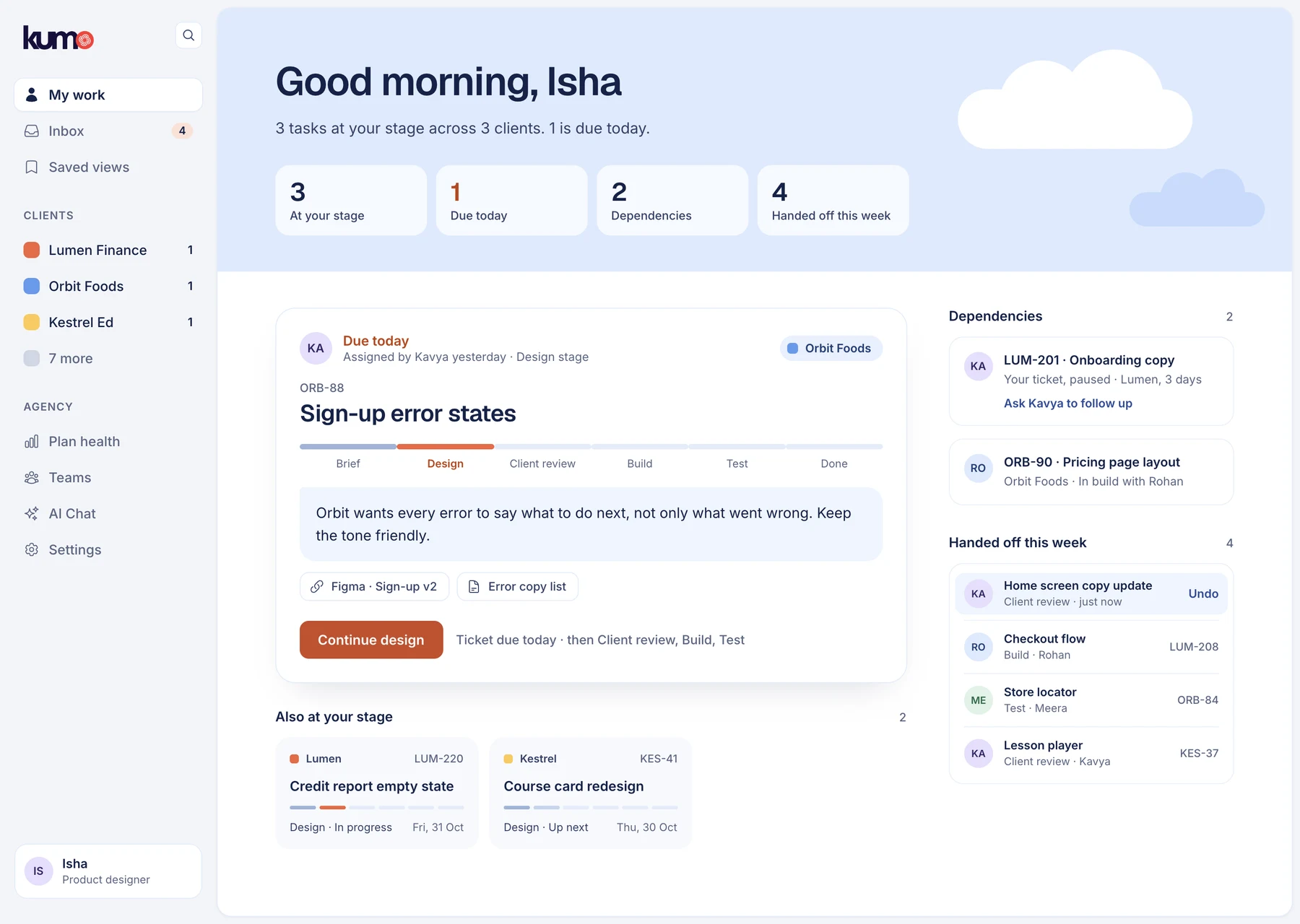Click the Kestrel Ed yellow color swatch
This screenshot has width=1300, height=924.
pos(32,322)
